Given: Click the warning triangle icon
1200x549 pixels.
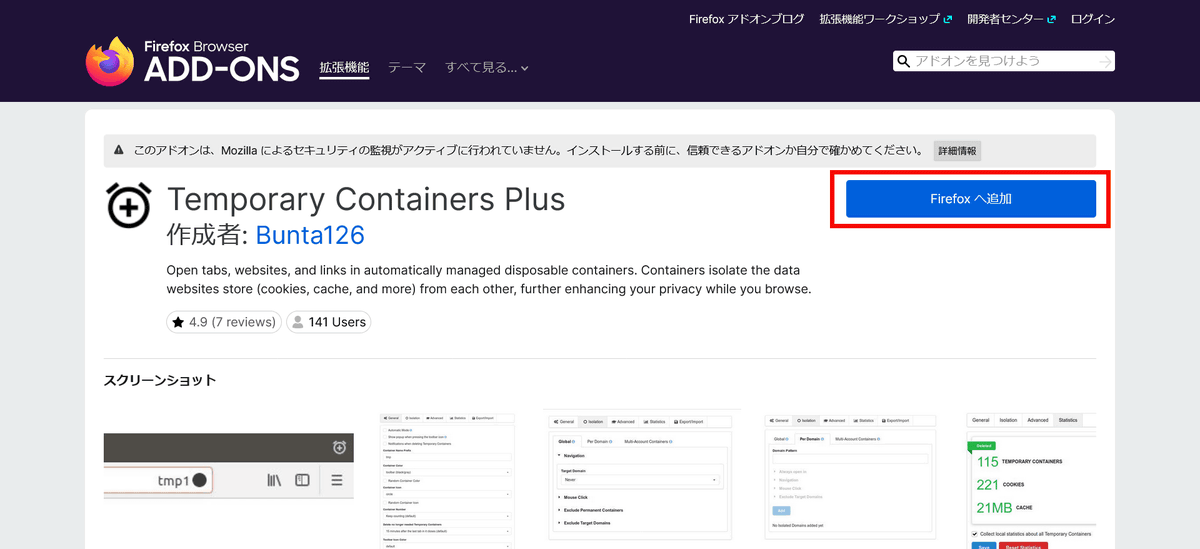Looking at the screenshot, I should [x=119, y=151].
